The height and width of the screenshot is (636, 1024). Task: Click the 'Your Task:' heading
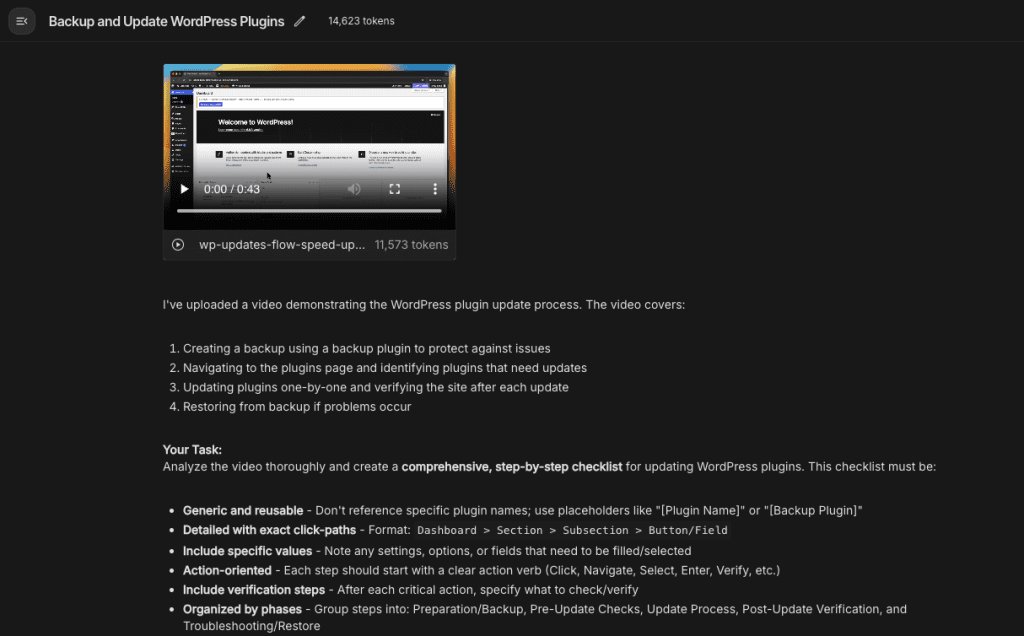click(192, 450)
